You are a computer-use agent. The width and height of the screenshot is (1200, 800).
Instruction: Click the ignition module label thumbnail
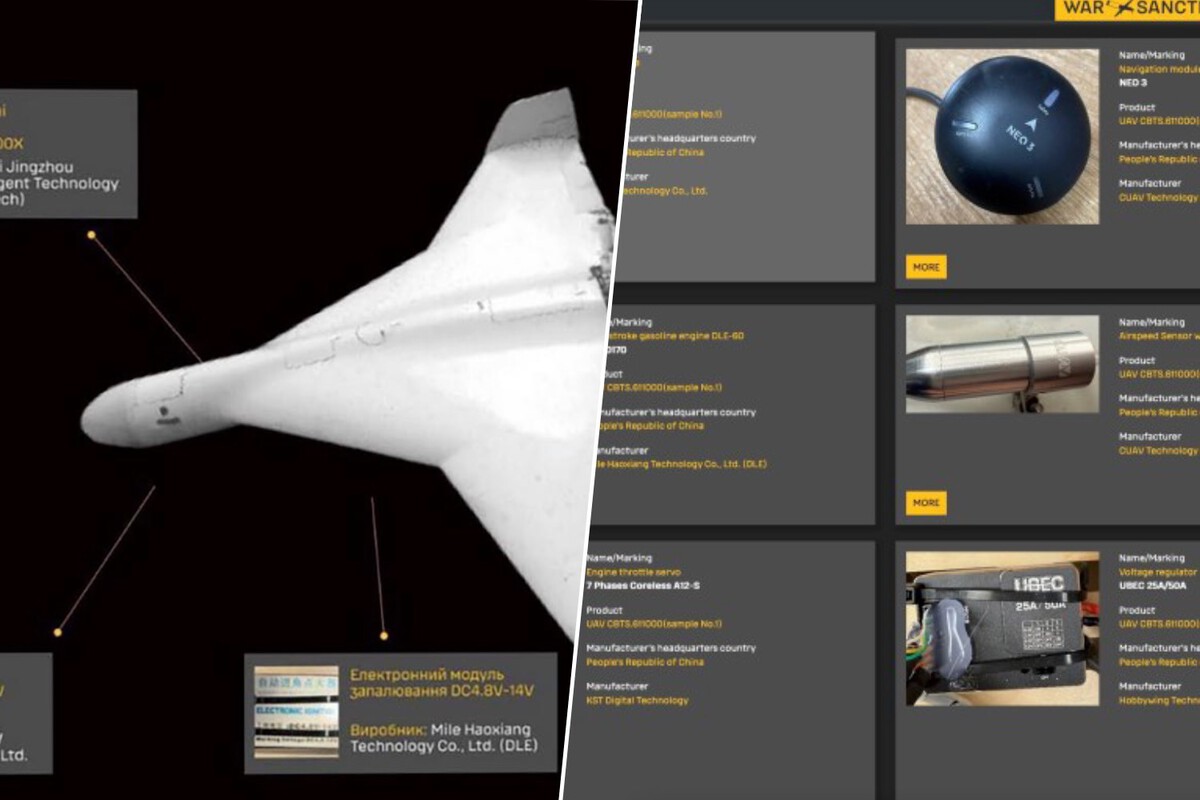(x=296, y=712)
